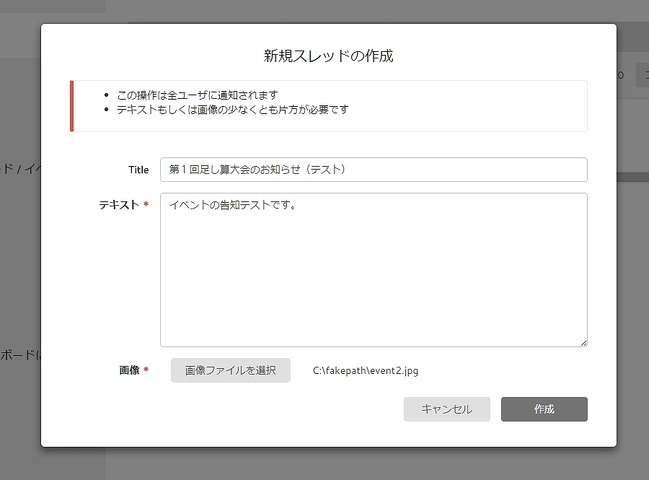
Task: Click the 画像 field label
Action: 129,370
